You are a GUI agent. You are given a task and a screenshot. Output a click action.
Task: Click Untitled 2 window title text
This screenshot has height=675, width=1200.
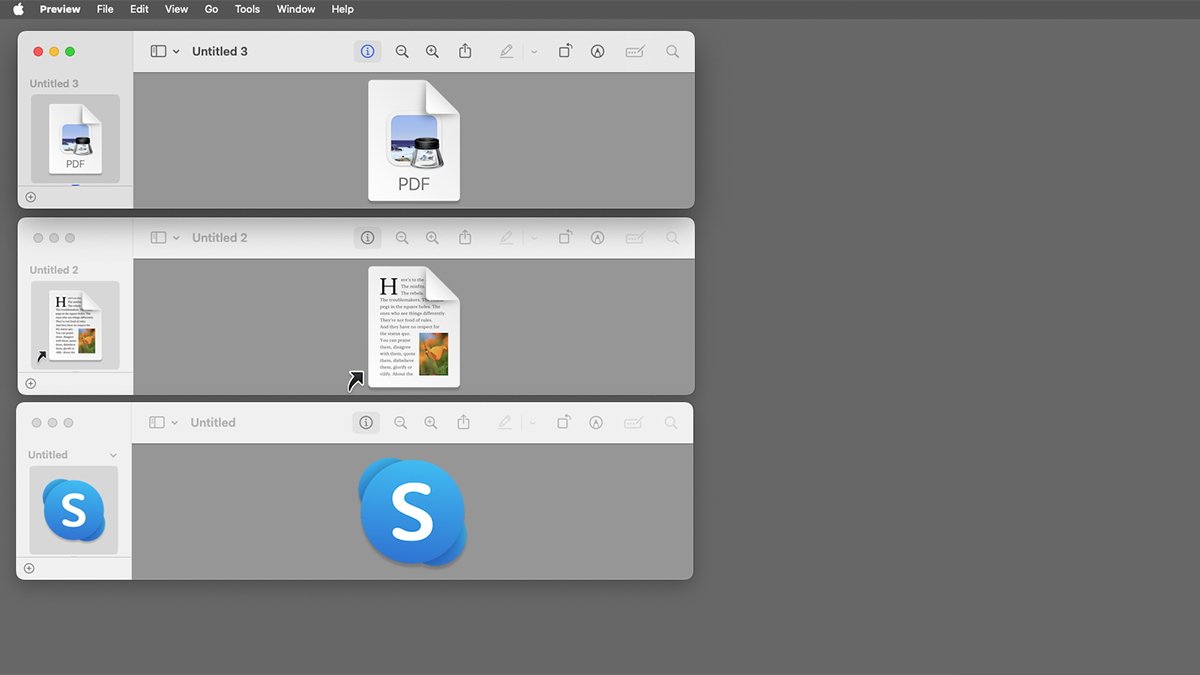click(x=220, y=237)
